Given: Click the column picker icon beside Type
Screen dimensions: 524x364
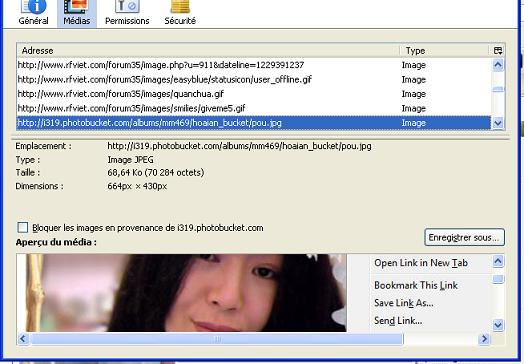Looking at the screenshot, I should [498, 51].
